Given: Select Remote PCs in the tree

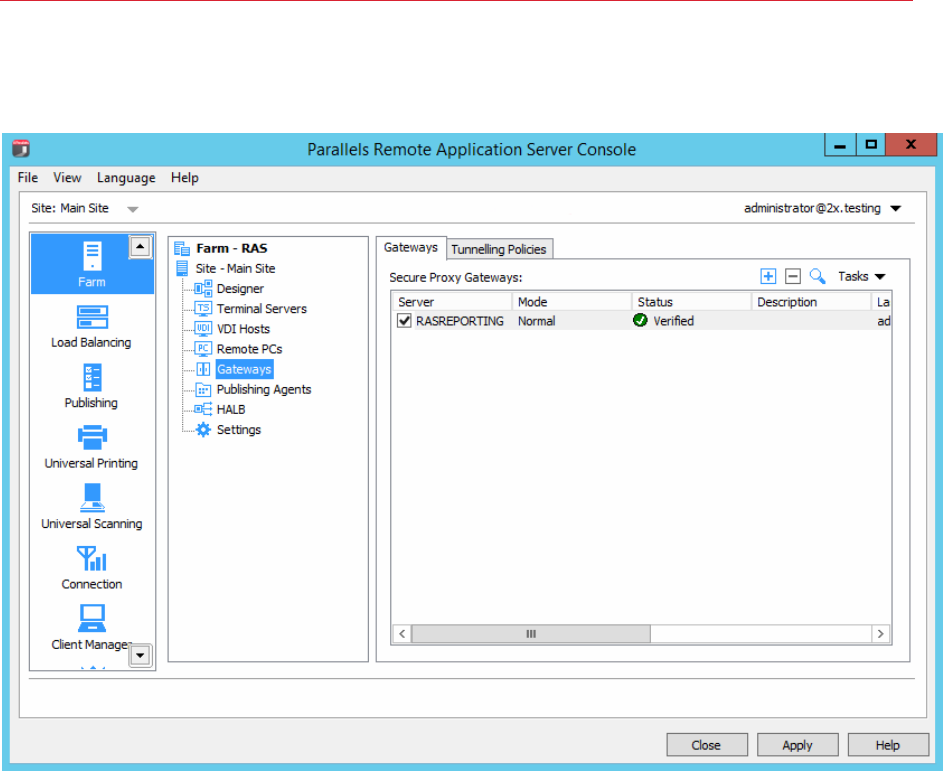Looking at the screenshot, I should pos(249,349).
